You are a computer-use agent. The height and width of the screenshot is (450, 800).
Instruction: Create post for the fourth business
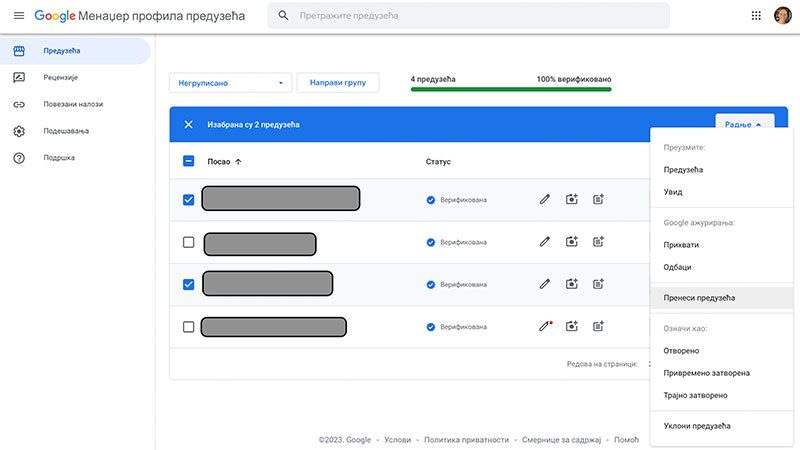[x=598, y=326]
